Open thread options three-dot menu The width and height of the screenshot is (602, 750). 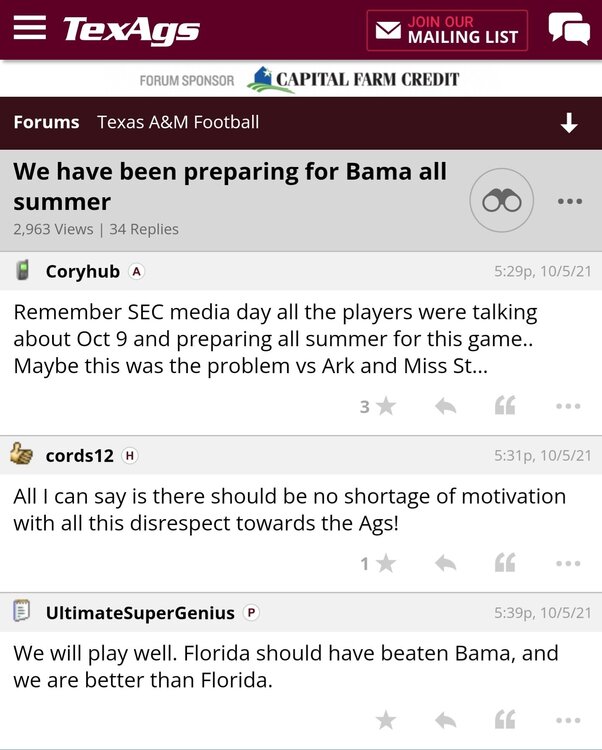point(569,201)
